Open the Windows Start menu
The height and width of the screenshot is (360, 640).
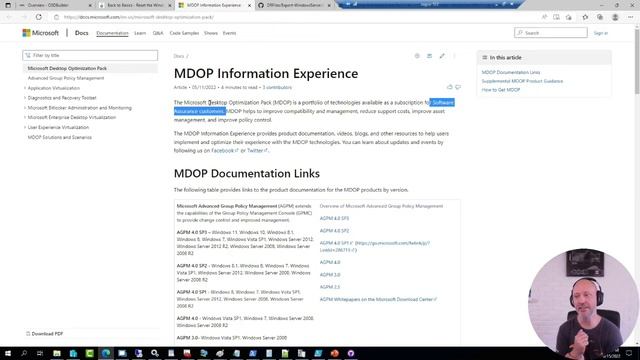click(x=8, y=353)
